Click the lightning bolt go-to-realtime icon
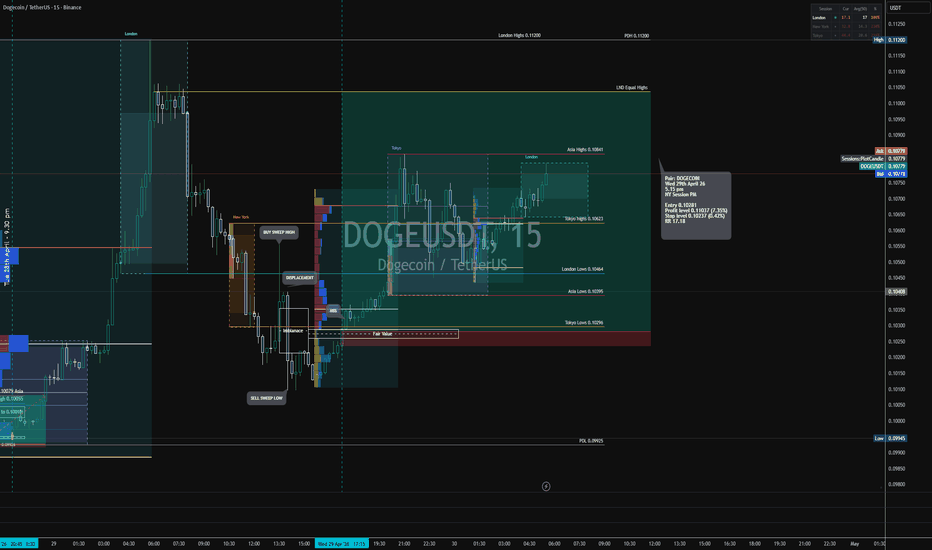932x550 pixels. pyautogui.click(x=546, y=486)
